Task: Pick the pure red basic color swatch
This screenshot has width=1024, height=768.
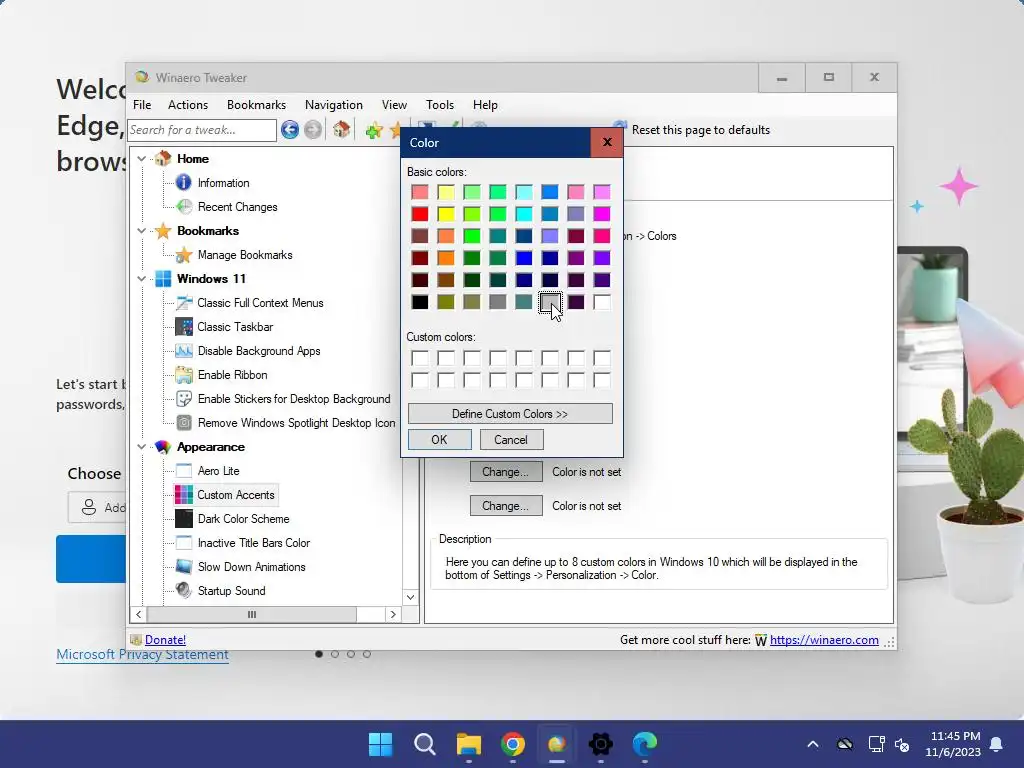Action: [420, 214]
